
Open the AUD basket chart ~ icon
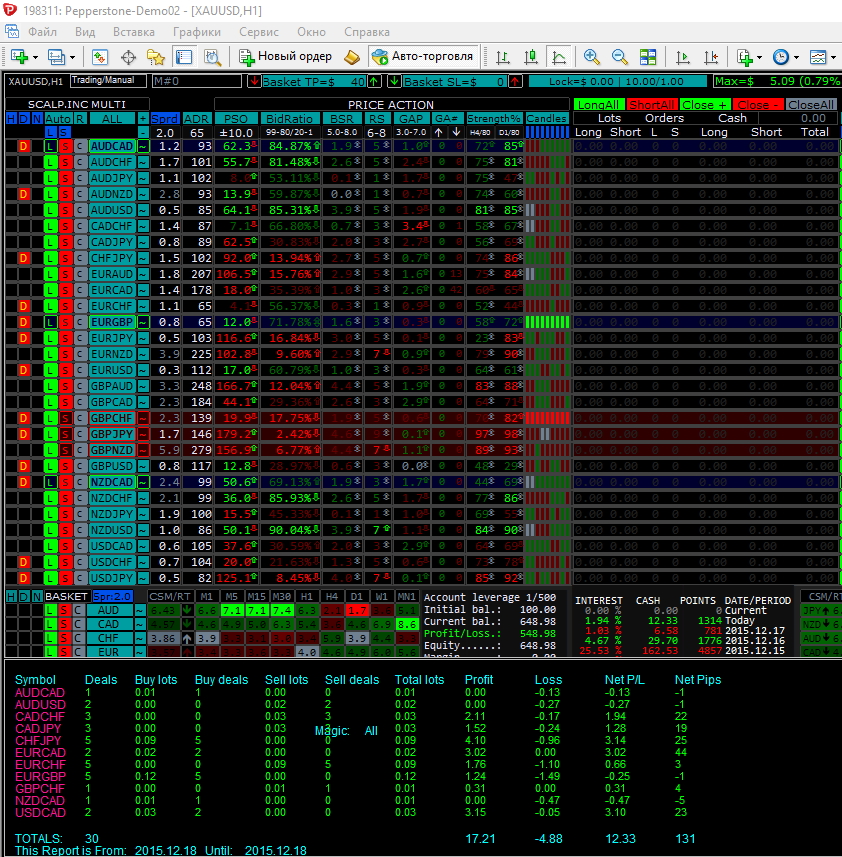click(x=140, y=611)
